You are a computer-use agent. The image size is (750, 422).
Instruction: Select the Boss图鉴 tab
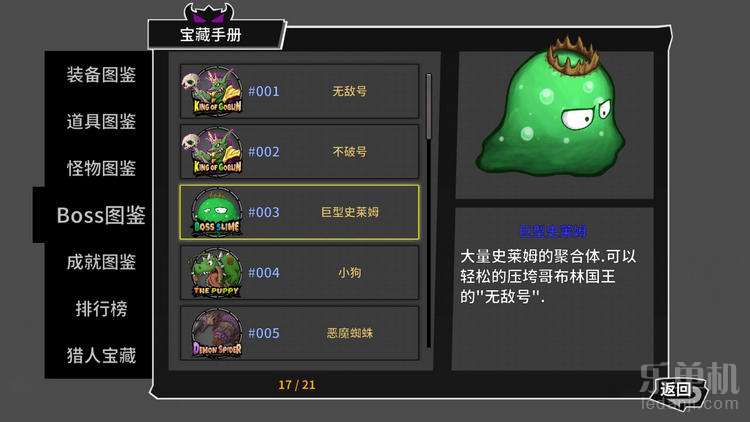pos(101,215)
